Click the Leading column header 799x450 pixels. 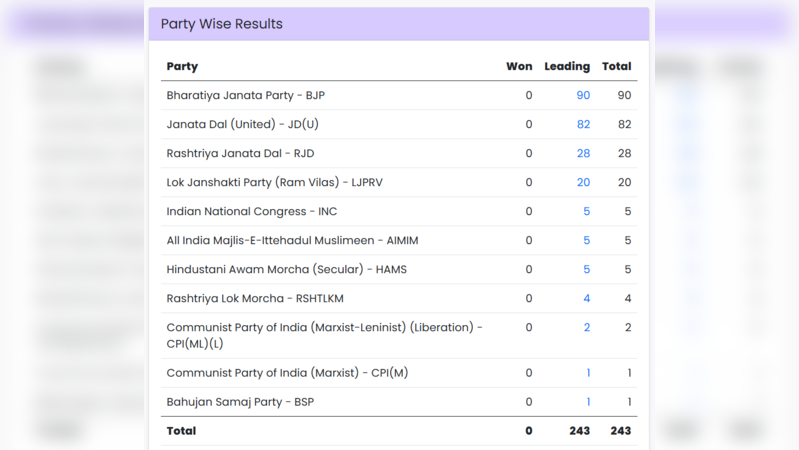click(x=567, y=67)
